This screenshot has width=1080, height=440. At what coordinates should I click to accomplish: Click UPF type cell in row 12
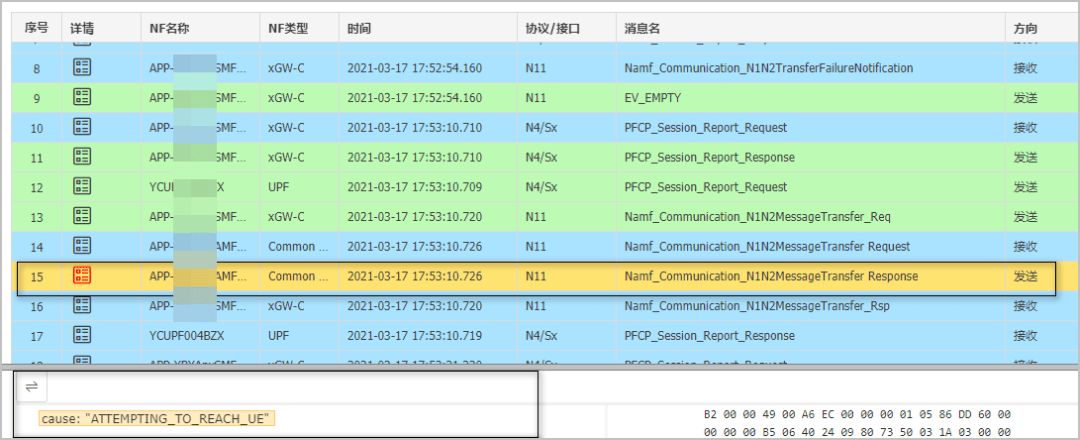278,187
